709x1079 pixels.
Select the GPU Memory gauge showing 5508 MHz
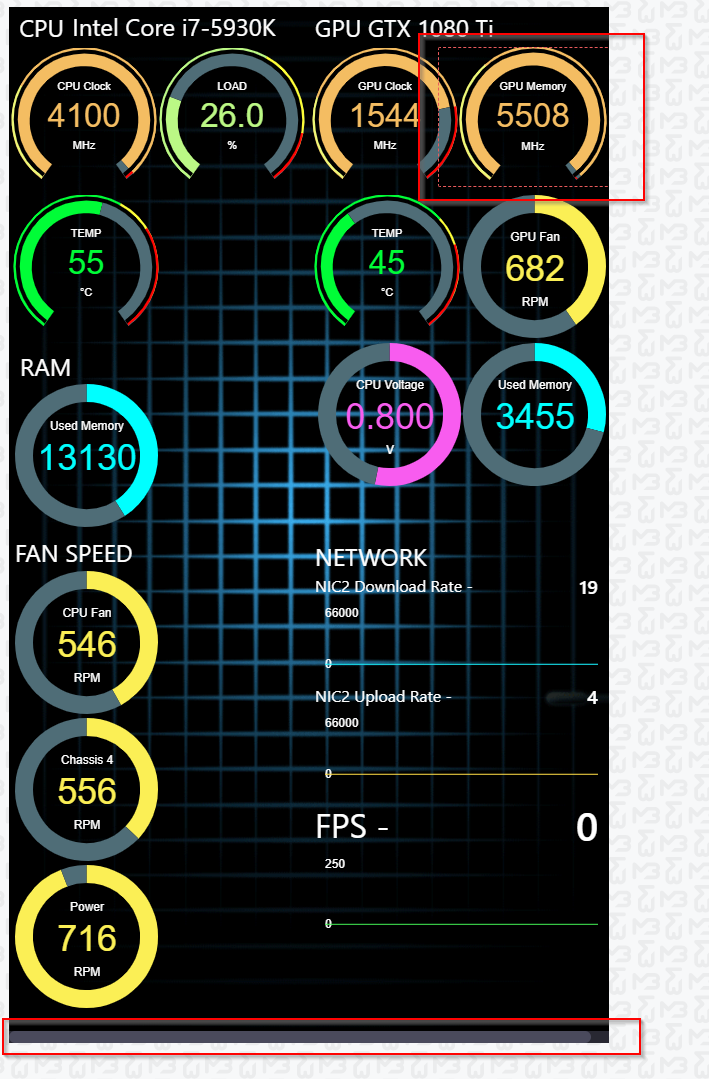pos(533,116)
